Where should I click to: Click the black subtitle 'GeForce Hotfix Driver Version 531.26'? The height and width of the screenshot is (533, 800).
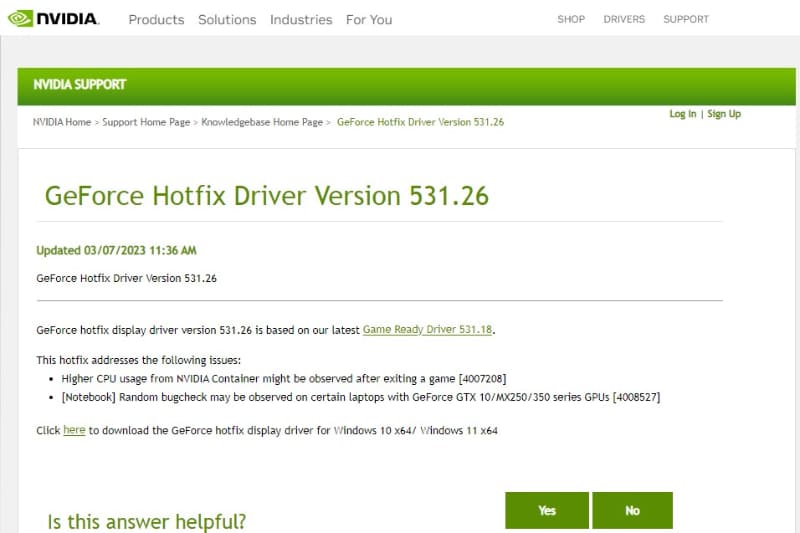click(x=127, y=278)
